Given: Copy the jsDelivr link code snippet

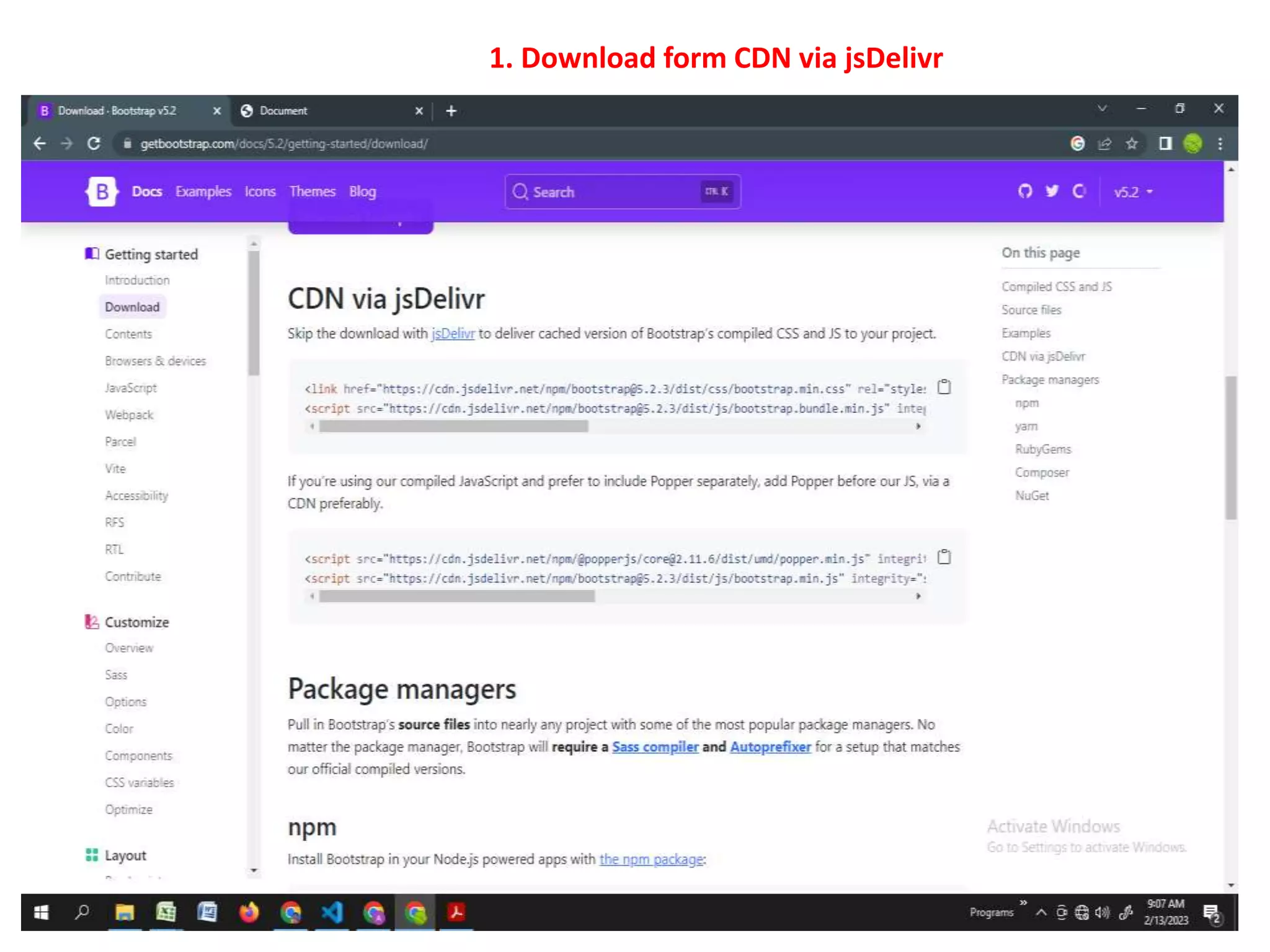Looking at the screenshot, I should (x=944, y=387).
